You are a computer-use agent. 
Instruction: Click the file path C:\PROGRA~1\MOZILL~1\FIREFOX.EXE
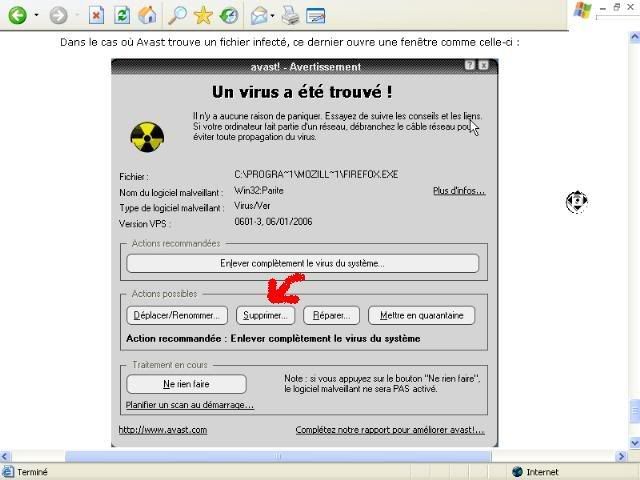coord(316,175)
